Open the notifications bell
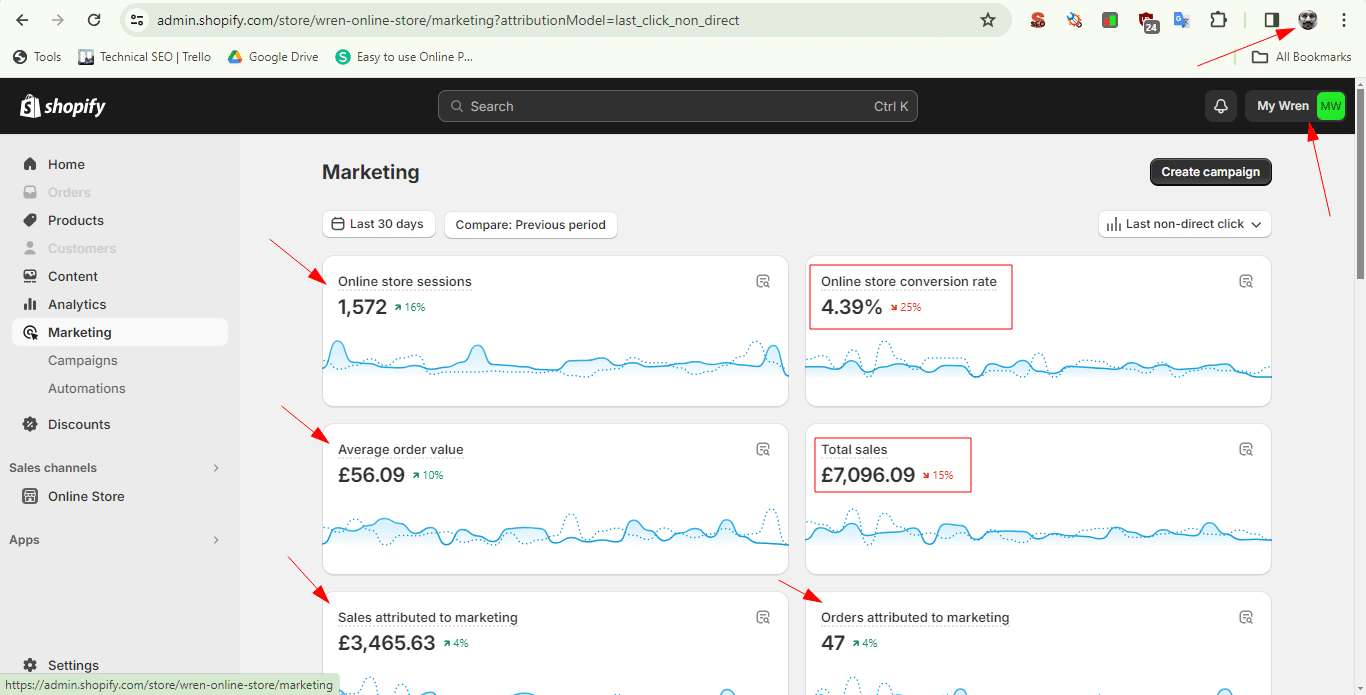 coord(1221,106)
